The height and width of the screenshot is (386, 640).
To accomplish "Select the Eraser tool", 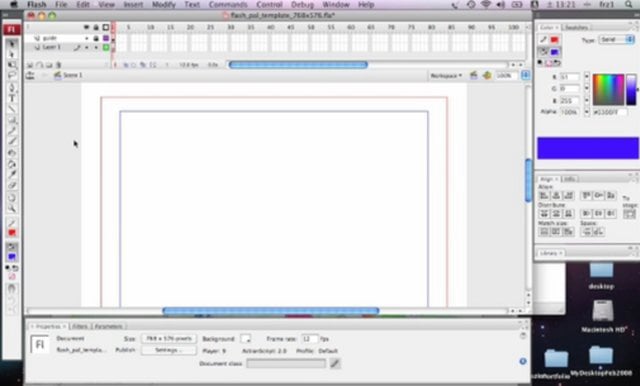I will tap(12, 186).
